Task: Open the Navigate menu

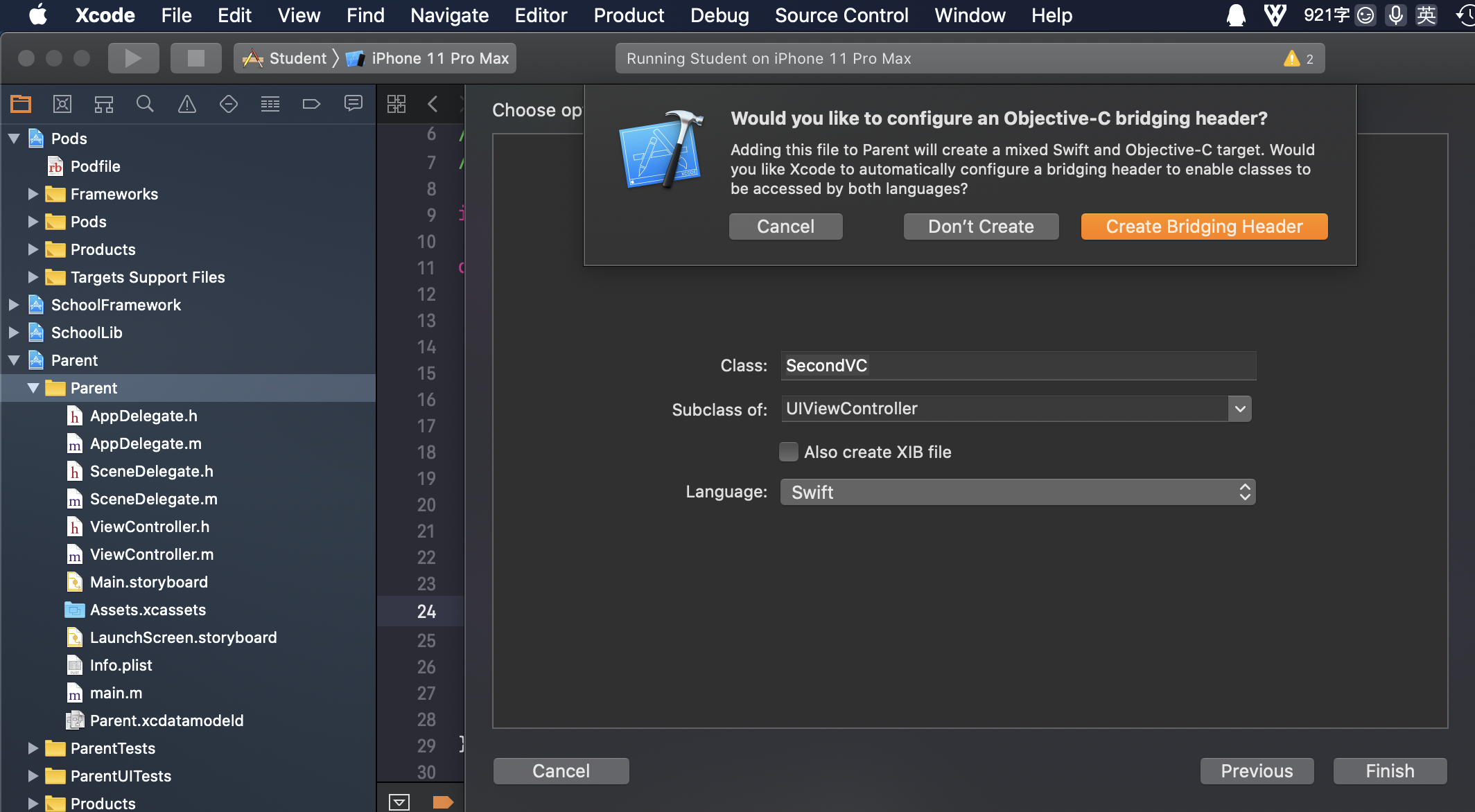Action: [449, 15]
